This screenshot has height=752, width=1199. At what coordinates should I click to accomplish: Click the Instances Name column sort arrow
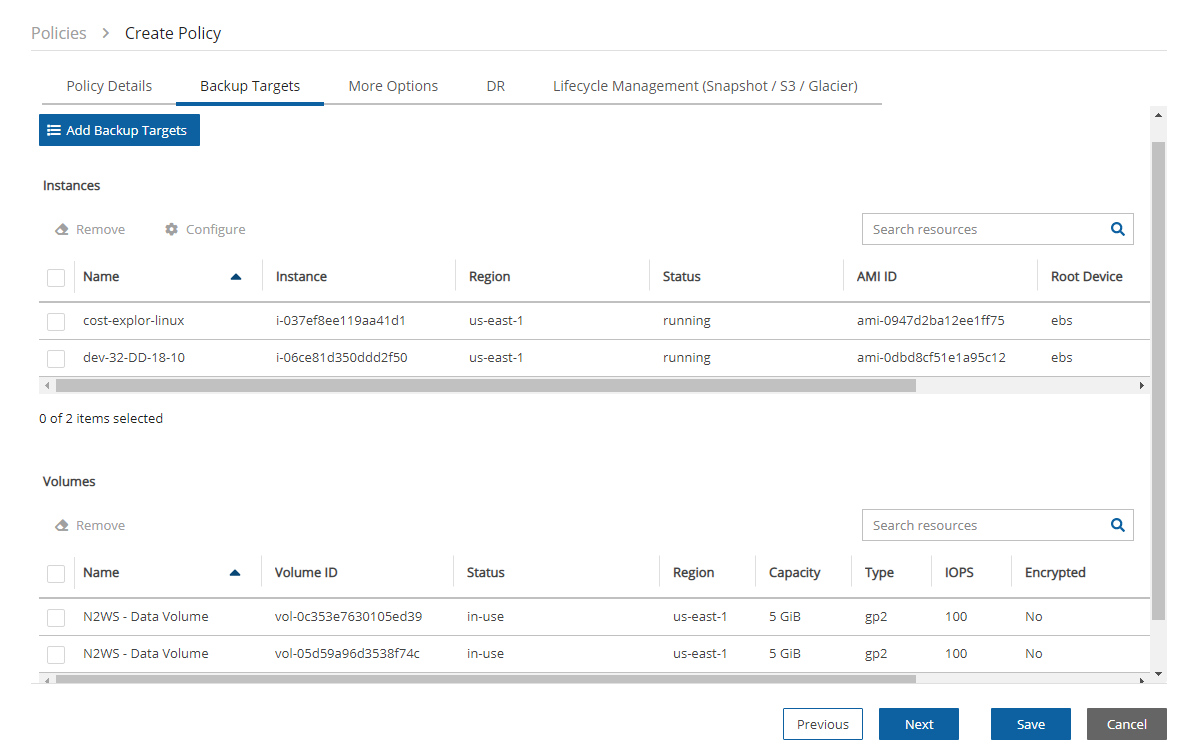point(236,277)
